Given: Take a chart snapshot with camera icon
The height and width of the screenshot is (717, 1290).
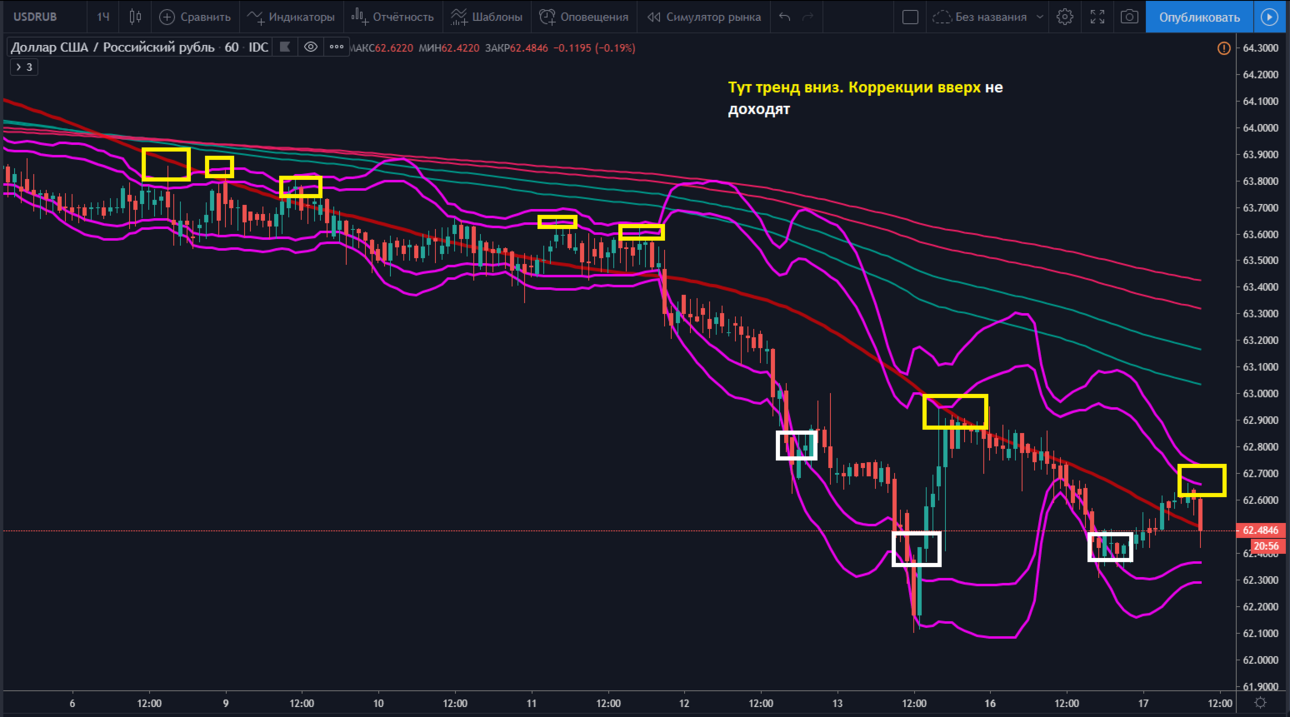Looking at the screenshot, I should pyautogui.click(x=1129, y=17).
